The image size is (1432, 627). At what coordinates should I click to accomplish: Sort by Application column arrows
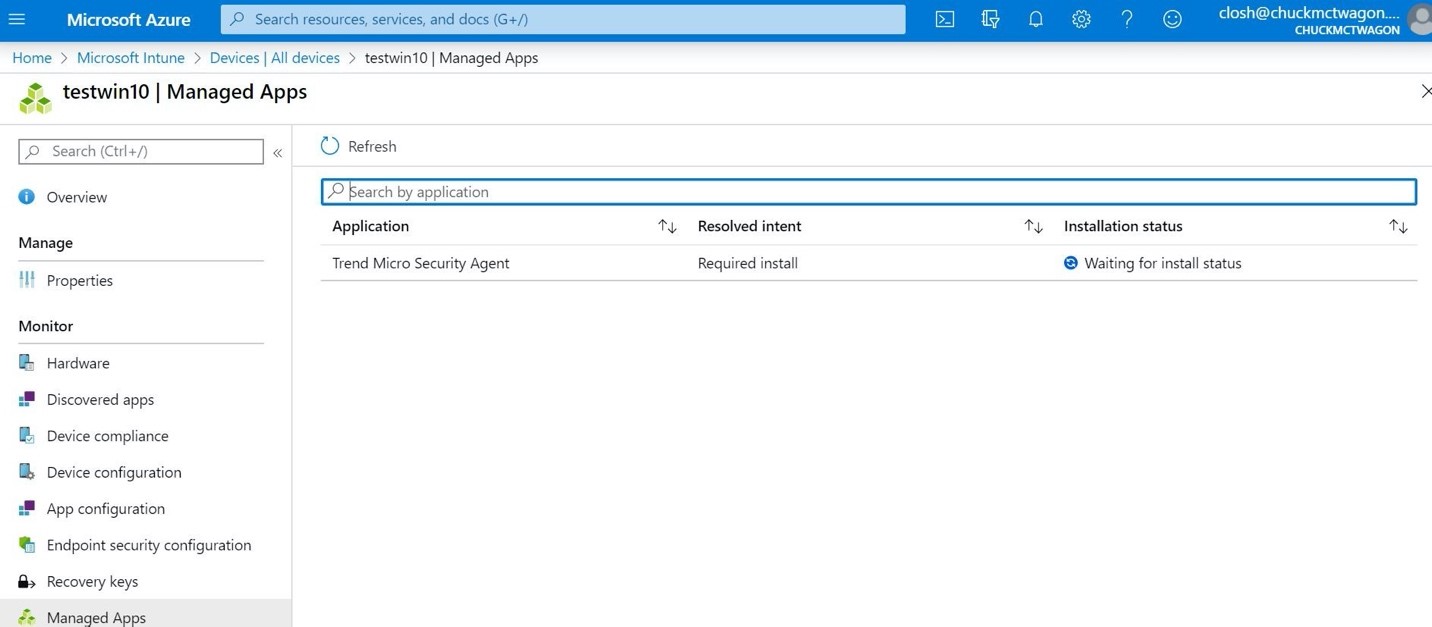(667, 227)
